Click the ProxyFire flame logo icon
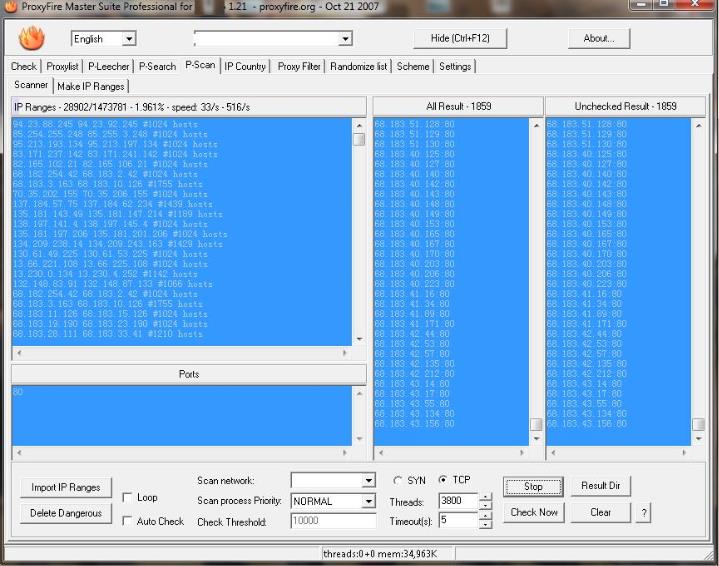719x566 pixels. click(x=32, y=38)
